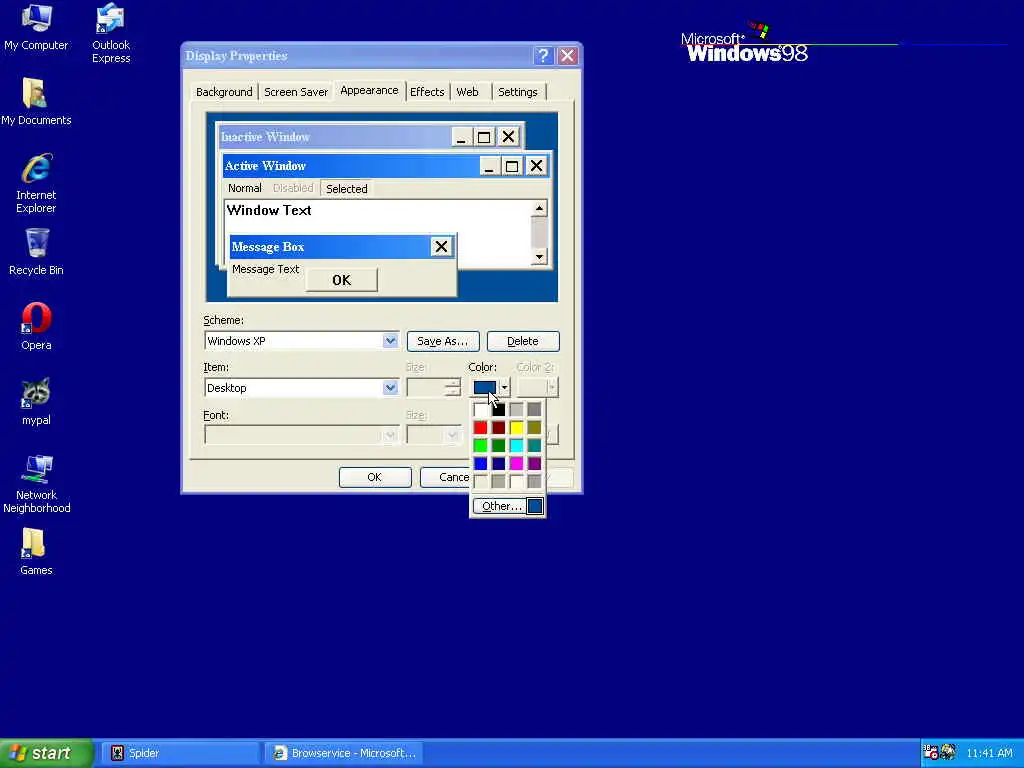Screen dimensions: 1024x768
Task: Switch to the Background tab
Action: pos(224,92)
